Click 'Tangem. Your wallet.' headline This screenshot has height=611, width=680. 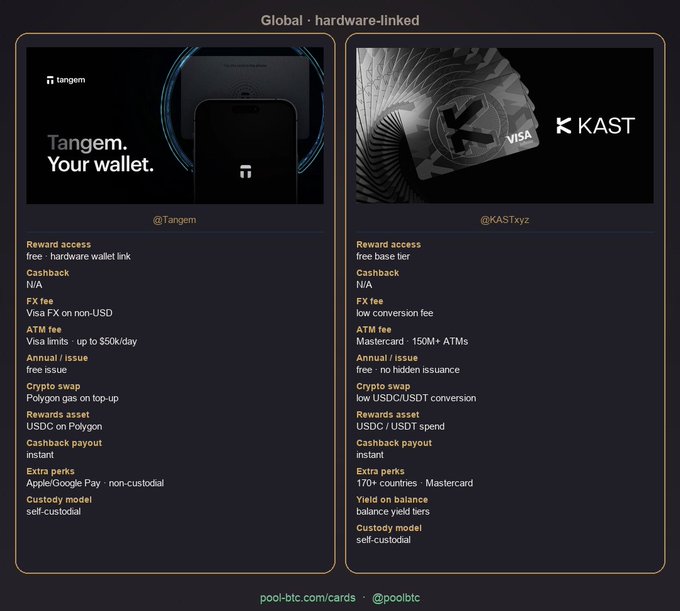pyautogui.click(x=101, y=154)
